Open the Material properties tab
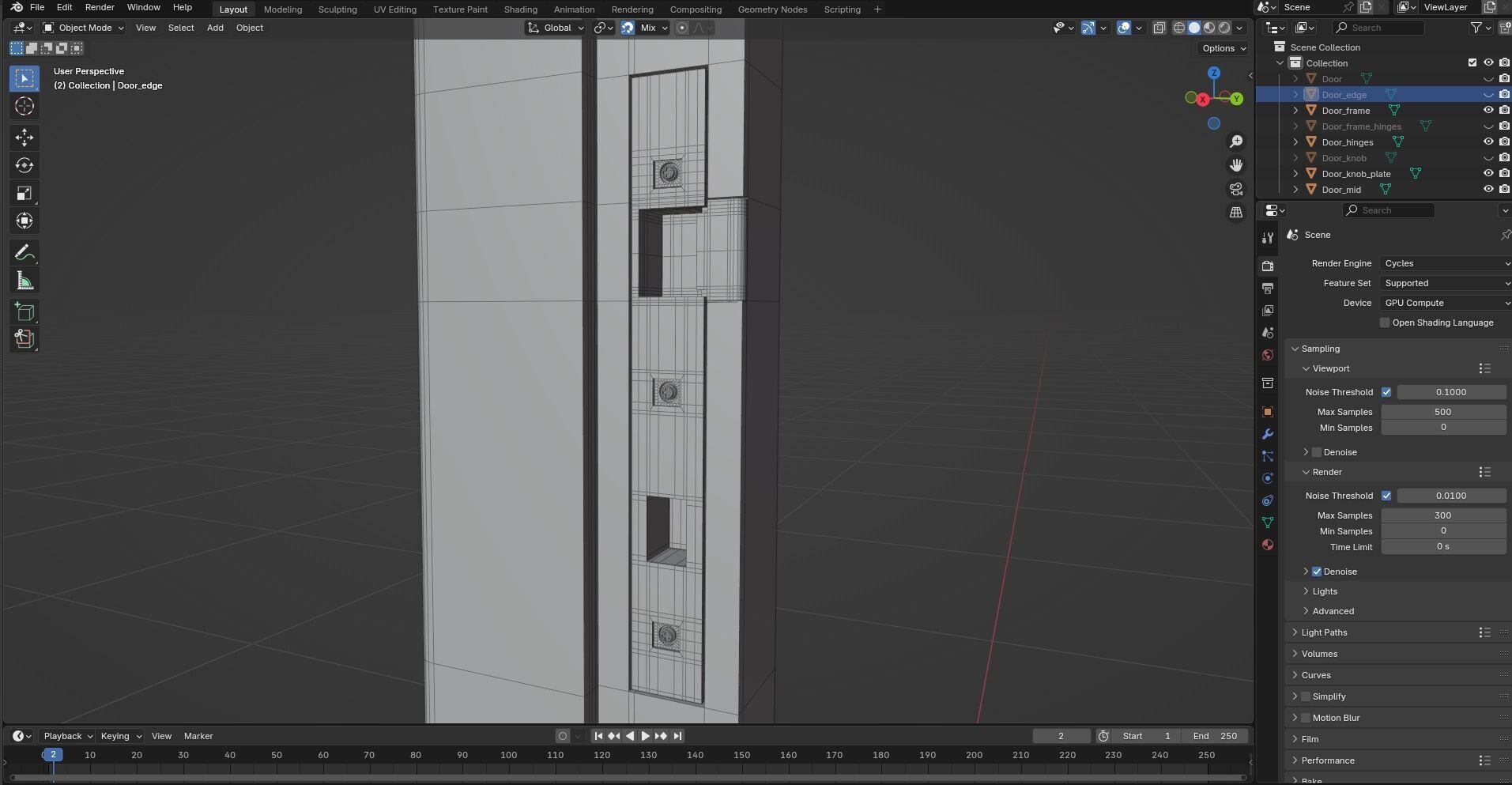 coord(1268,545)
